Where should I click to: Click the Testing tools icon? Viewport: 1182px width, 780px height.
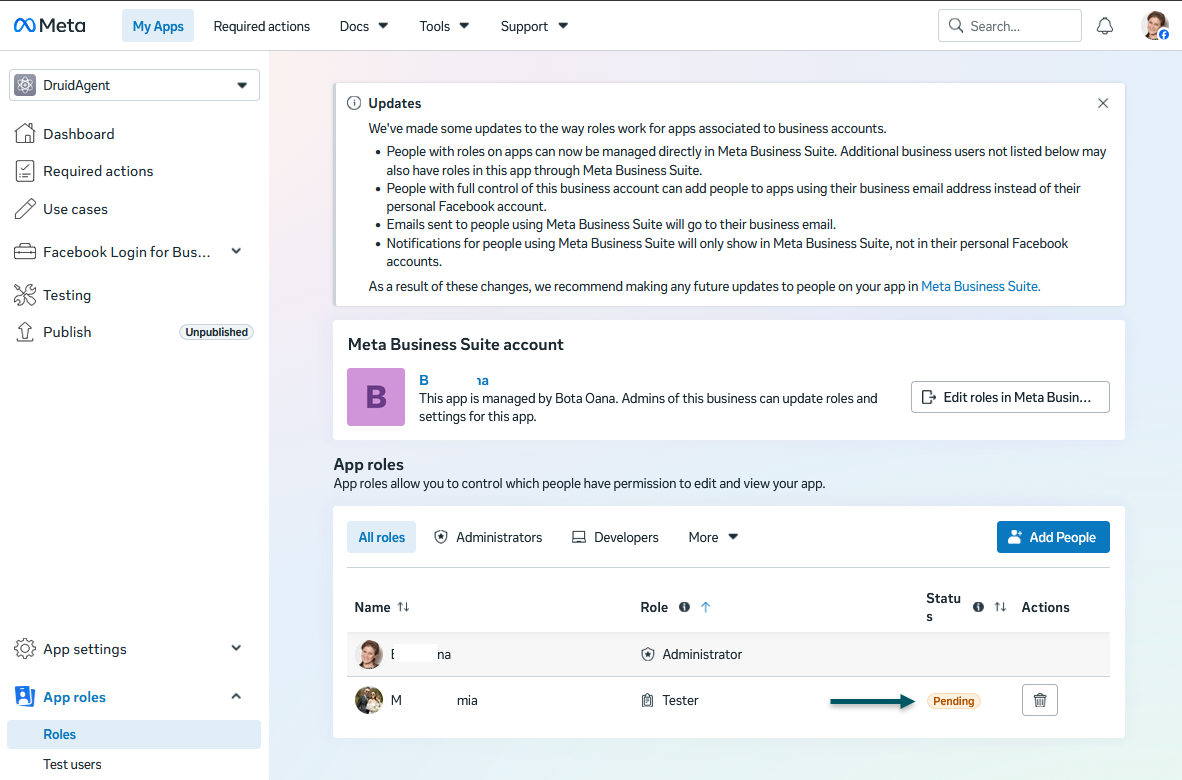click(25, 295)
